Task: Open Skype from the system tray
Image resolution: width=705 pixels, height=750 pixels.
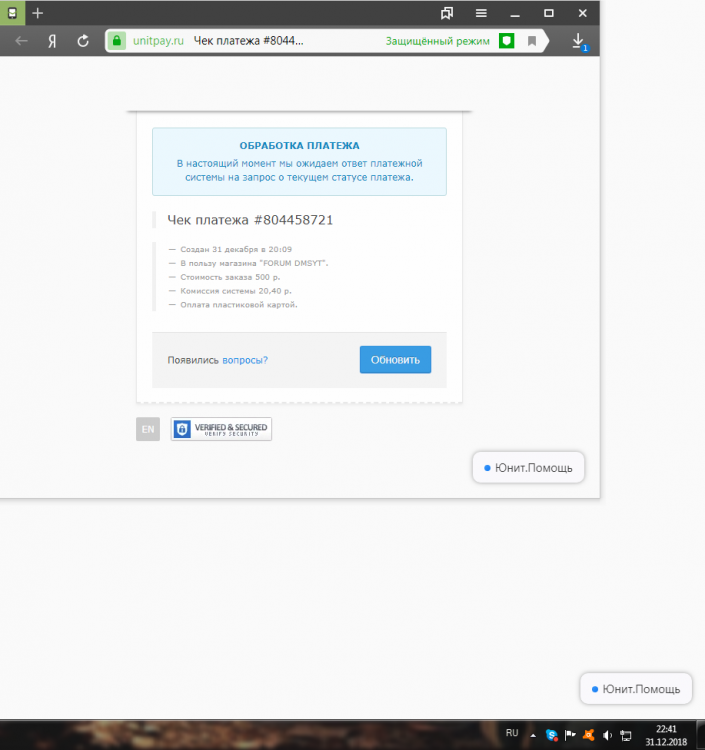Action: 551,734
